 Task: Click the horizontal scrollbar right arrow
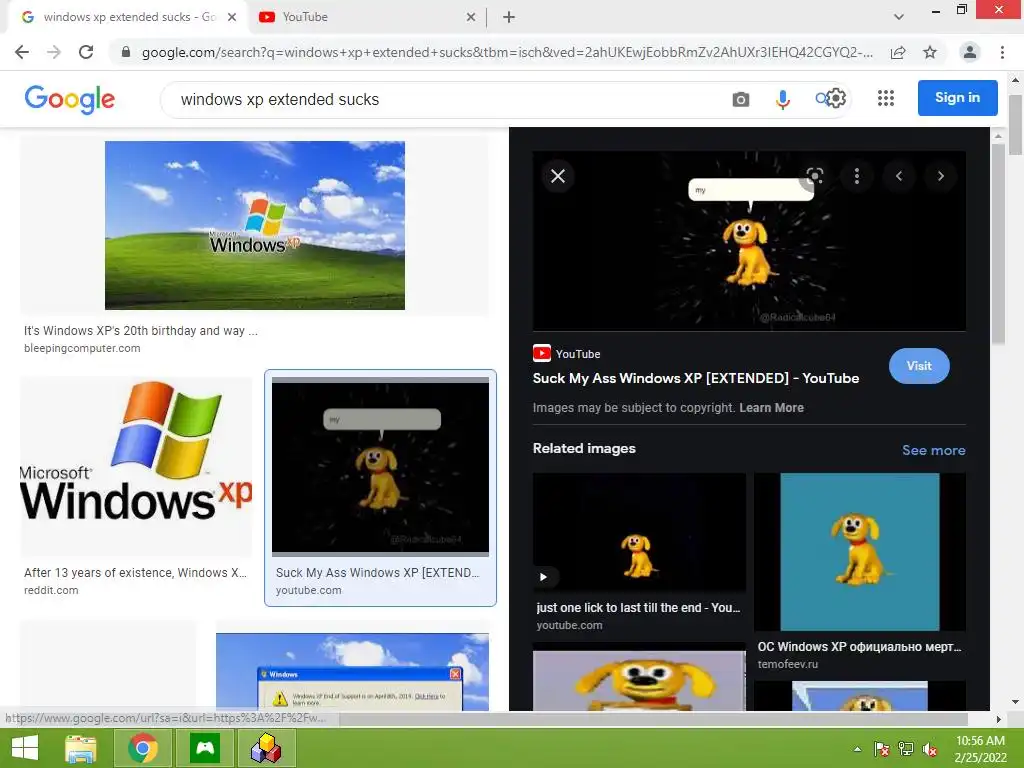click(998, 719)
